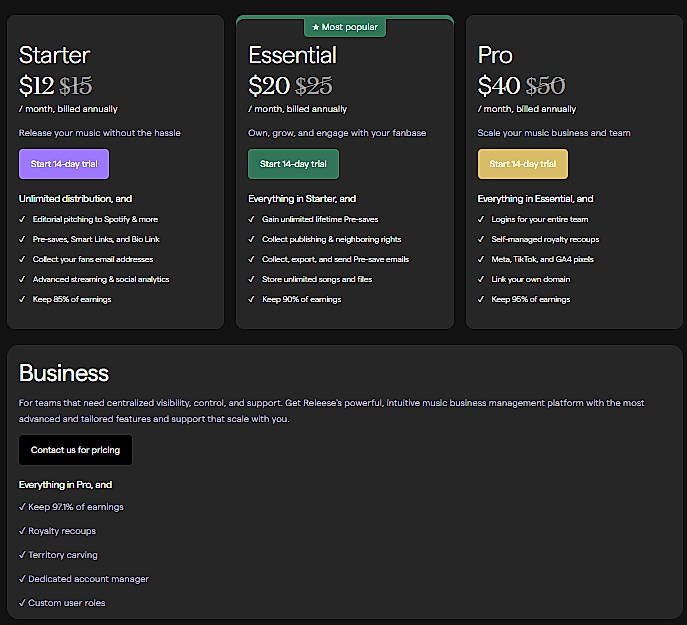This screenshot has height=625, width=687.
Task: Click the checkmark beside Logins for your entire team
Action: pos(481,219)
